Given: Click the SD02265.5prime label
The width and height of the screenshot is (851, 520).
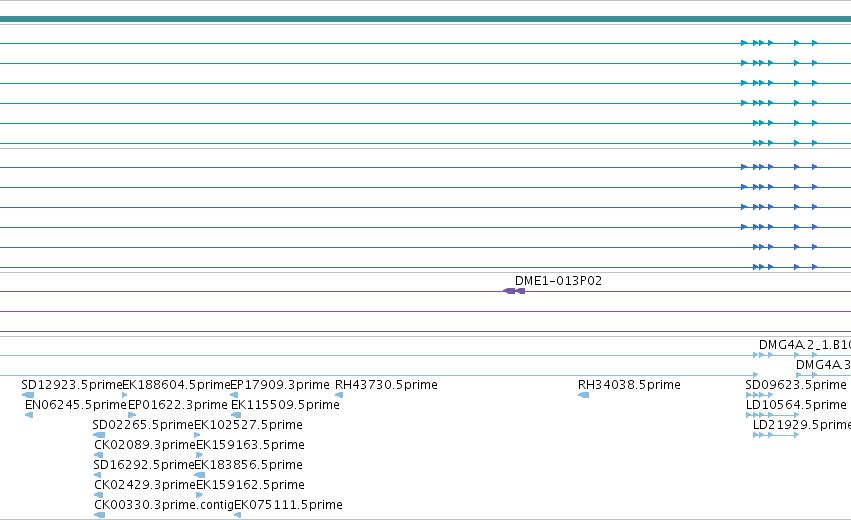Looking at the screenshot, I should click(x=143, y=425).
